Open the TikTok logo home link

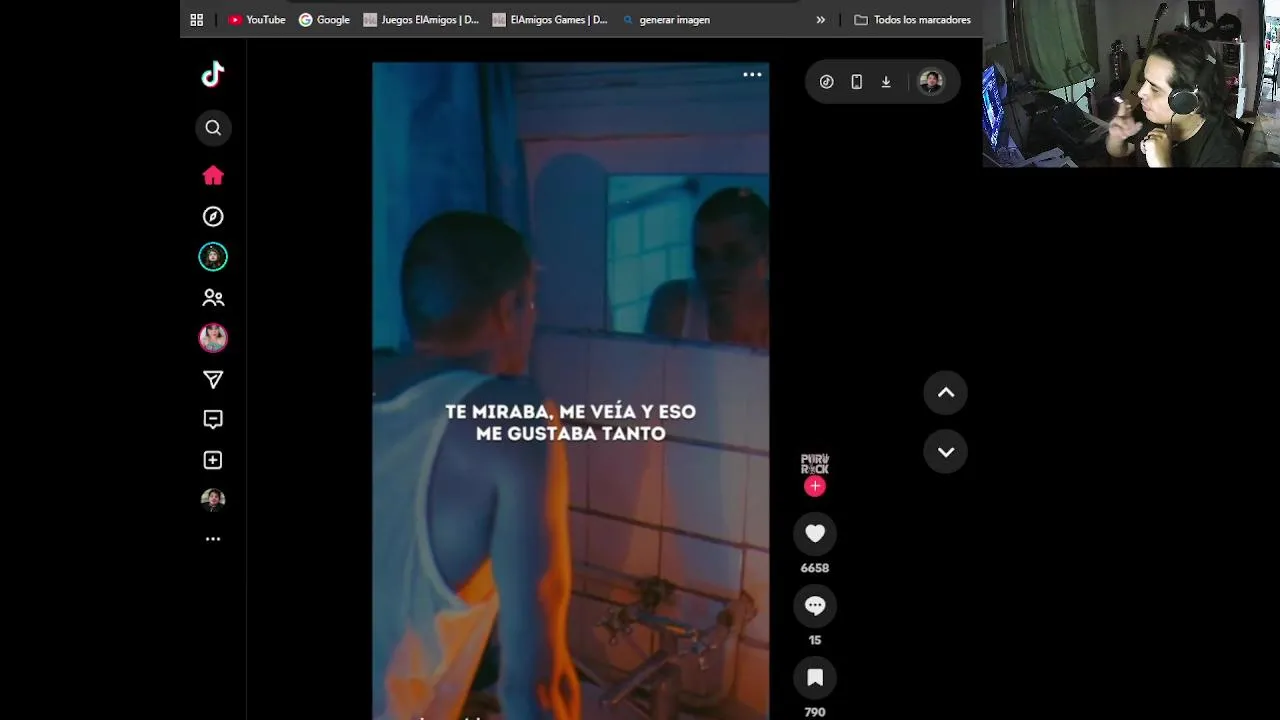(x=213, y=74)
